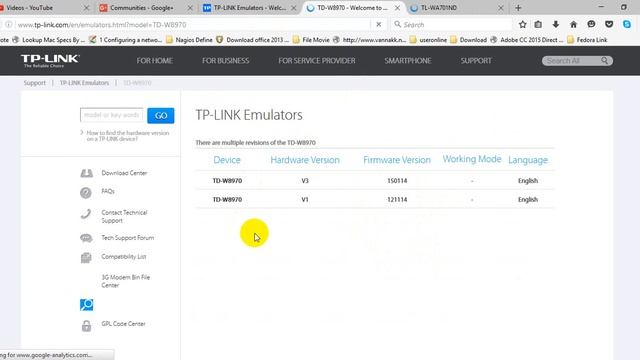The image size is (640, 360).
Task: Focus the model or key words input
Action: pos(111,115)
